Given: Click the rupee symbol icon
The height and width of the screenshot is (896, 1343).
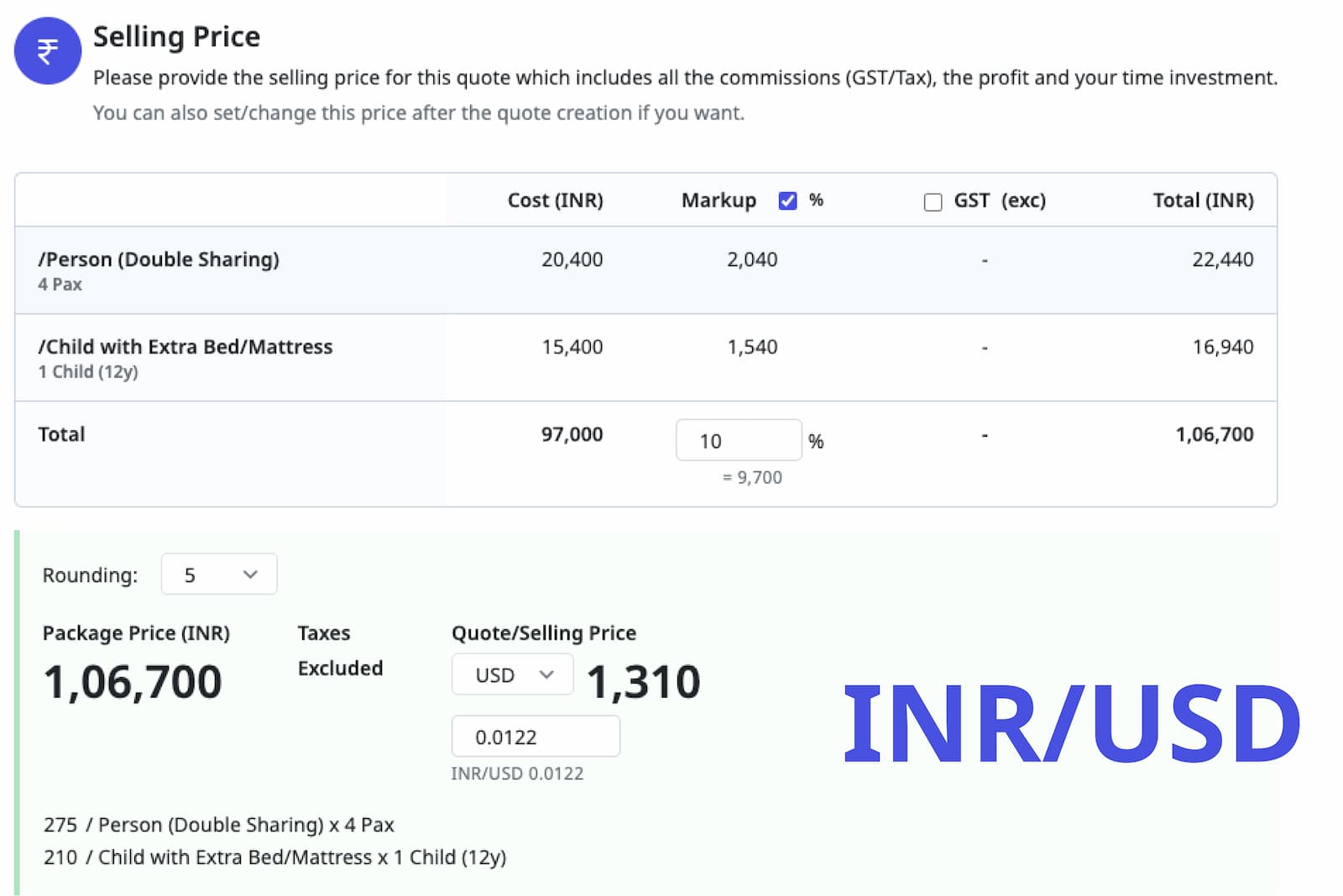Looking at the screenshot, I should pos(48,51).
